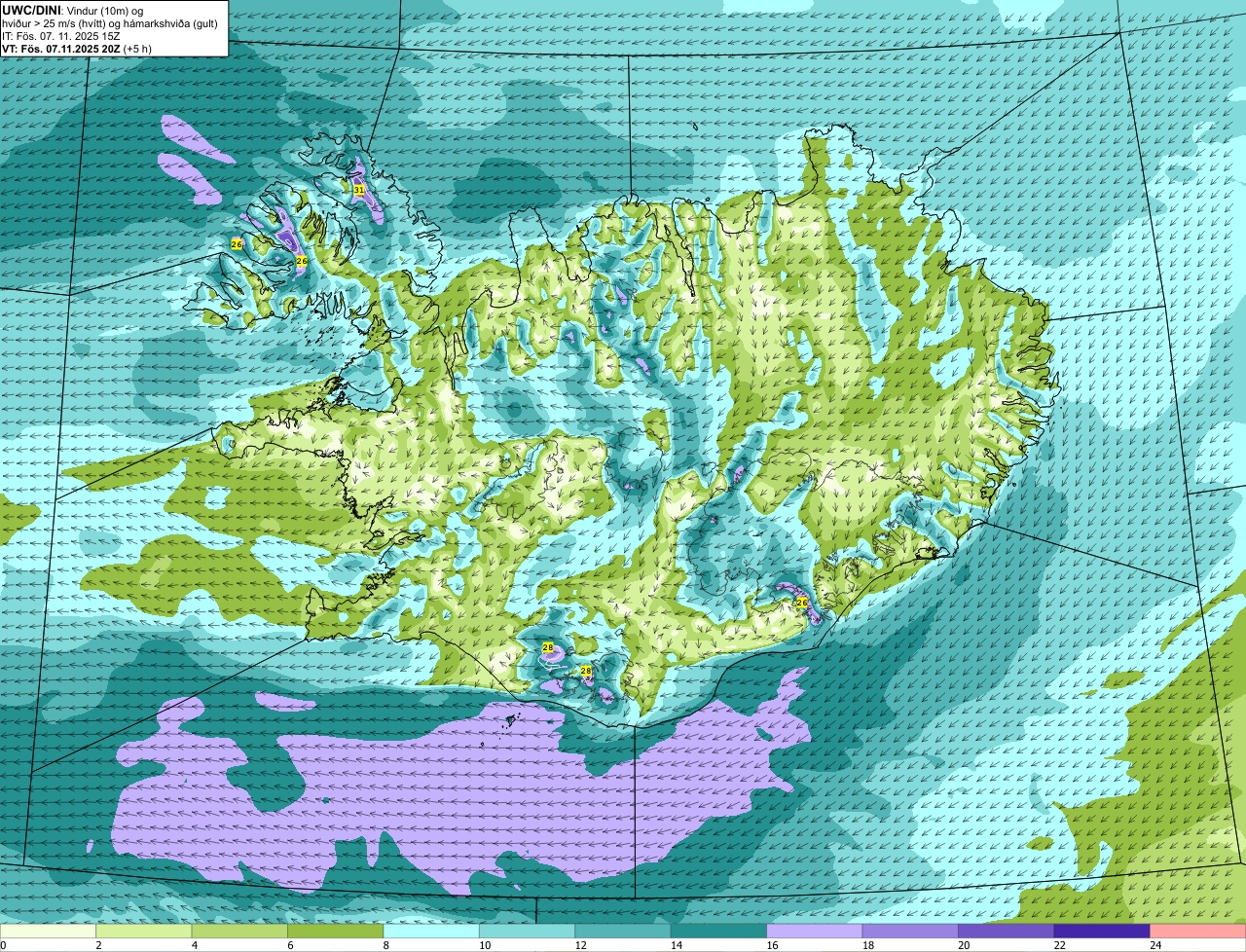
Task: Pick the 4–6 m/s green color segment
Action: tap(240, 932)
